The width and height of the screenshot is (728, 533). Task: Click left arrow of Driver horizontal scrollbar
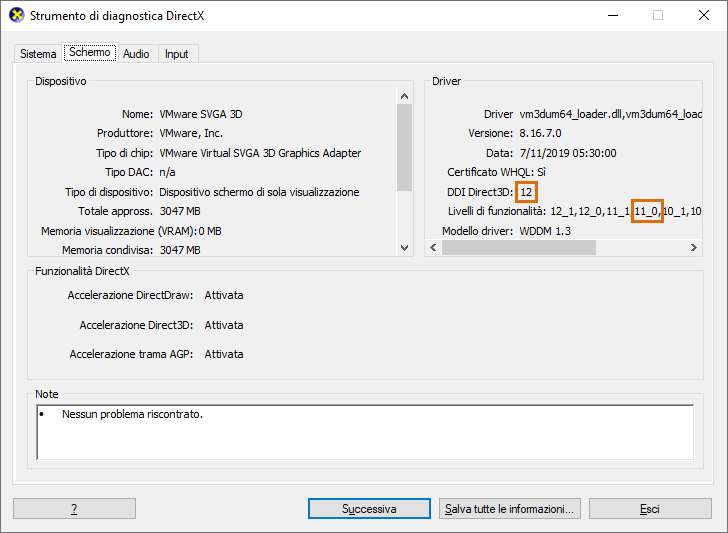(x=433, y=247)
